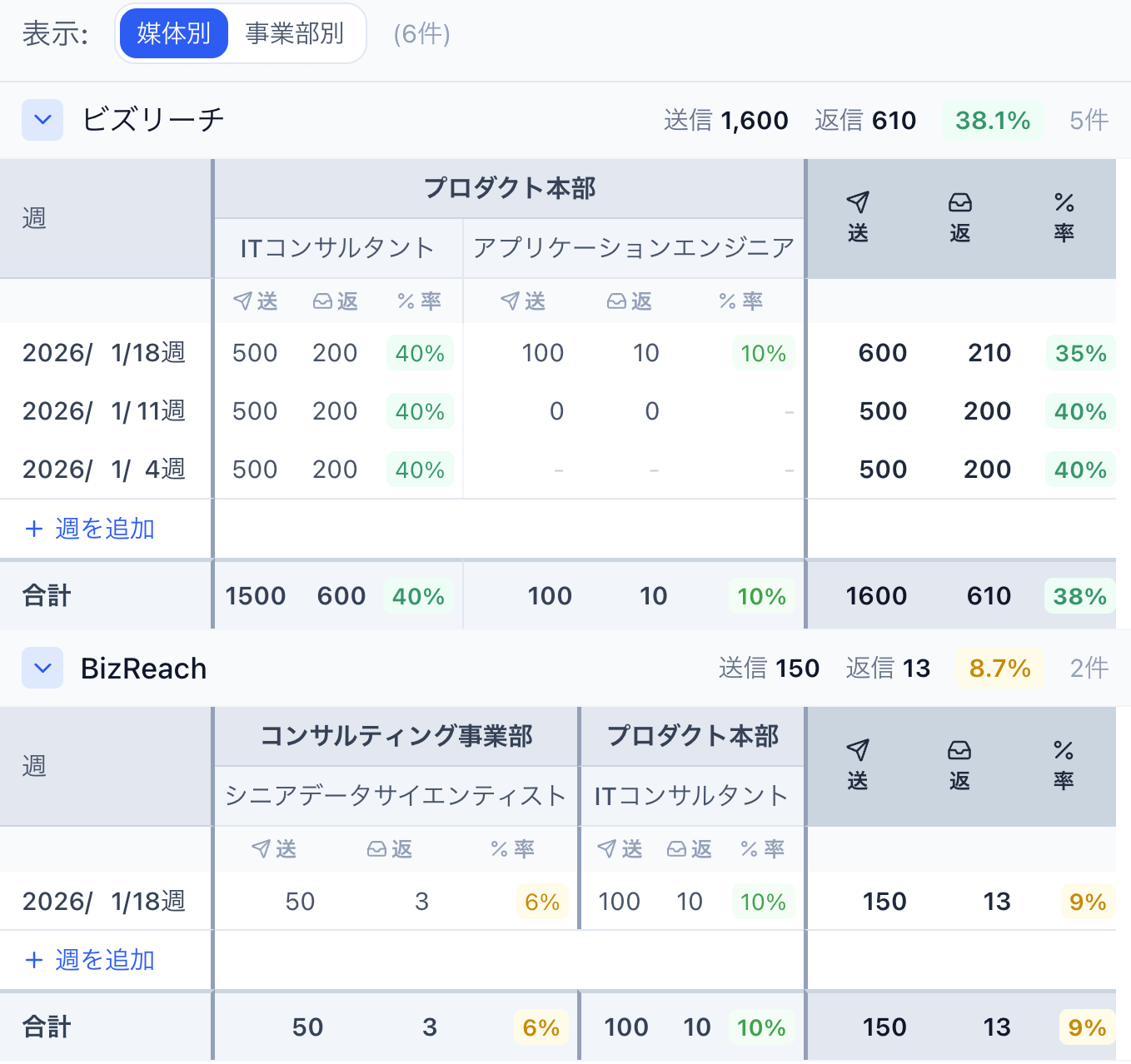The height and width of the screenshot is (1064, 1131).
Task: Click send icon under アプリケーションエンジニア column
Action: [510, 301]
